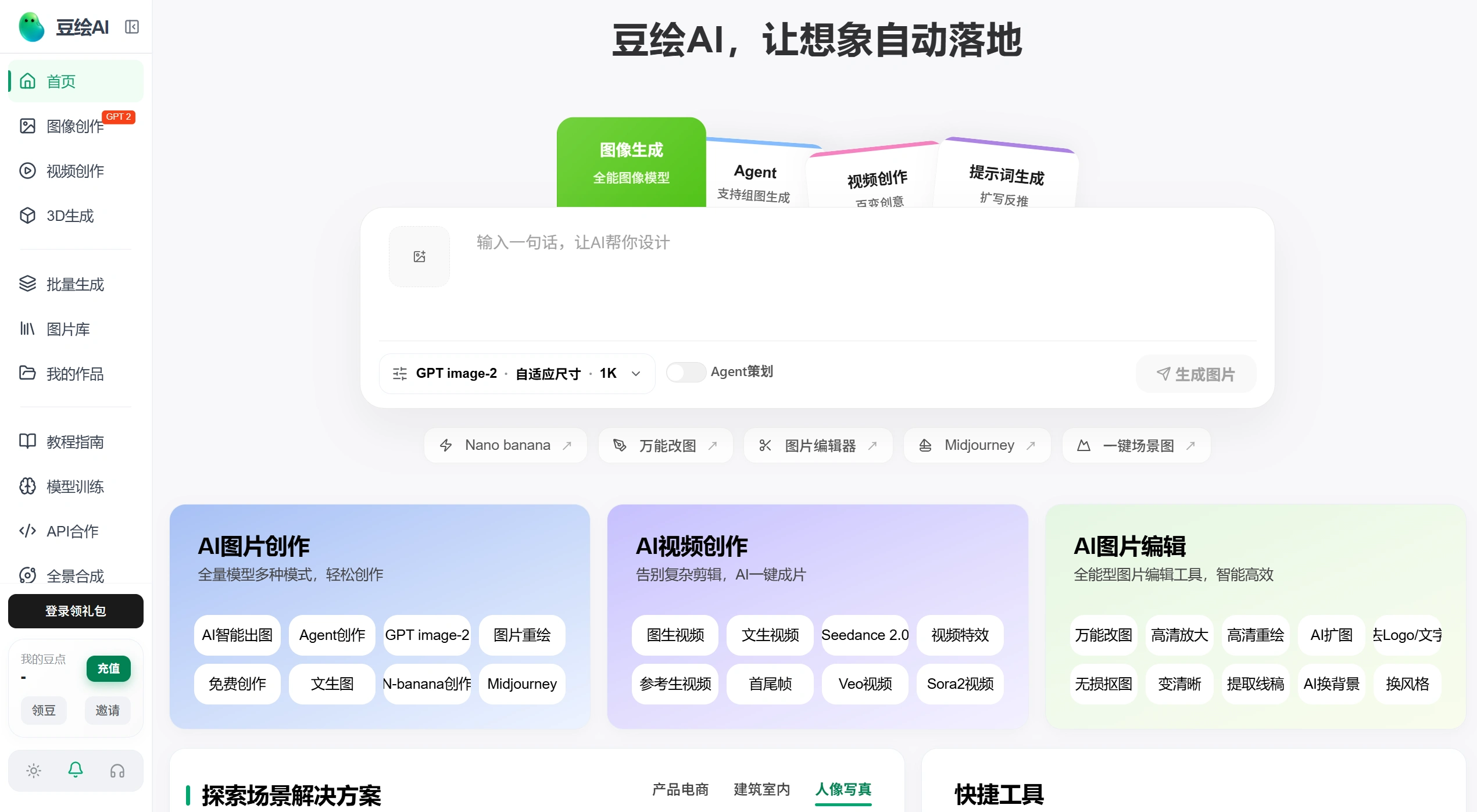Viewport: 1477px width, 812px height.
Task: Click the 生成图片 generate button
Action: click(1196, 374)
